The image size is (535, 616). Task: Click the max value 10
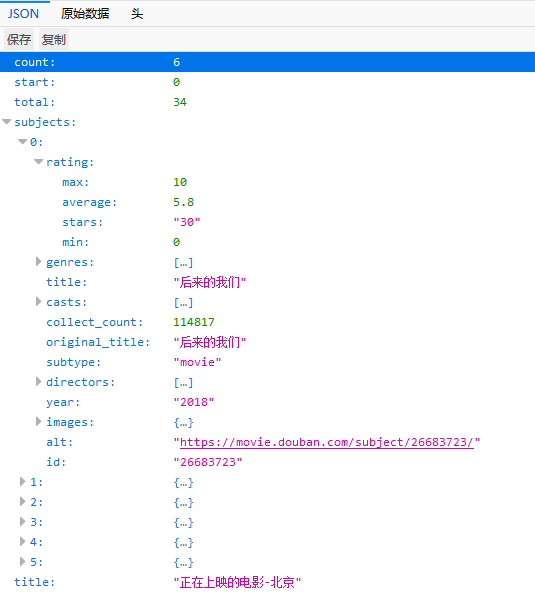180,182
